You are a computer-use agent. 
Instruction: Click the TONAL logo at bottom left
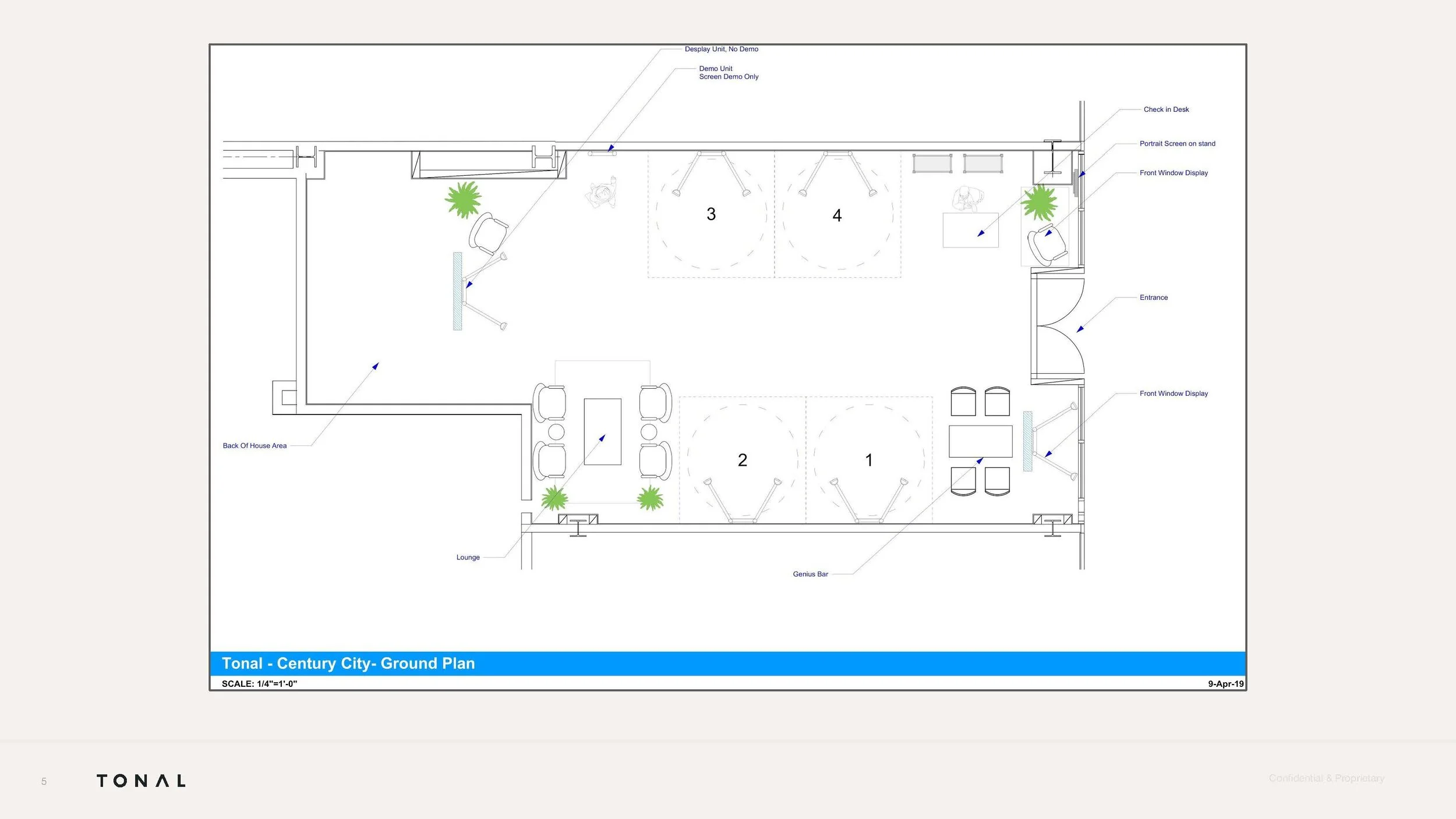tap(141, 781)
